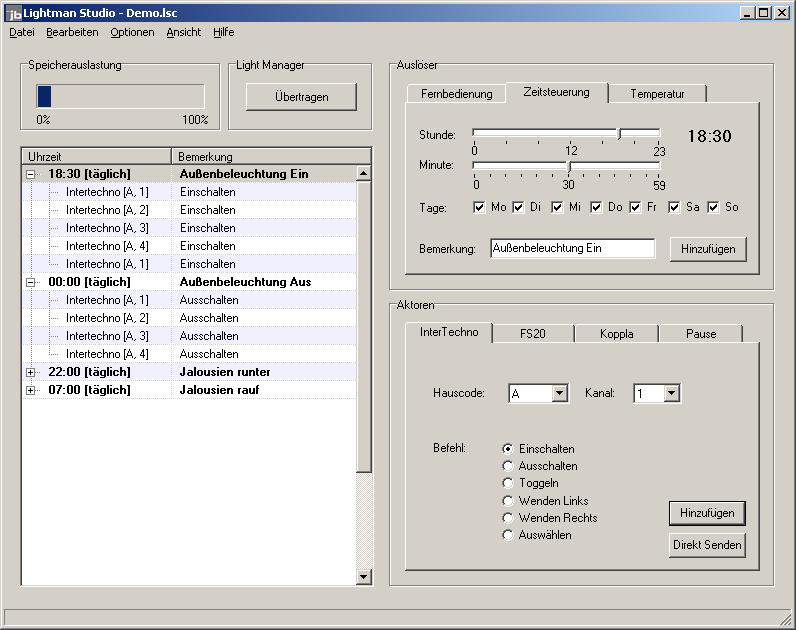Open the Hauscode dropdown
Viewport: 796px width, 630px height.
point(559,394)
